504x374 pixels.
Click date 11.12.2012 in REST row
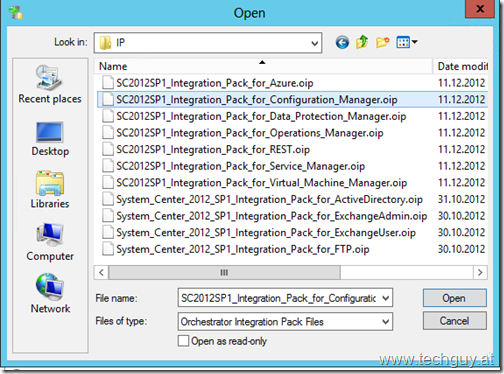click(461, 149)
